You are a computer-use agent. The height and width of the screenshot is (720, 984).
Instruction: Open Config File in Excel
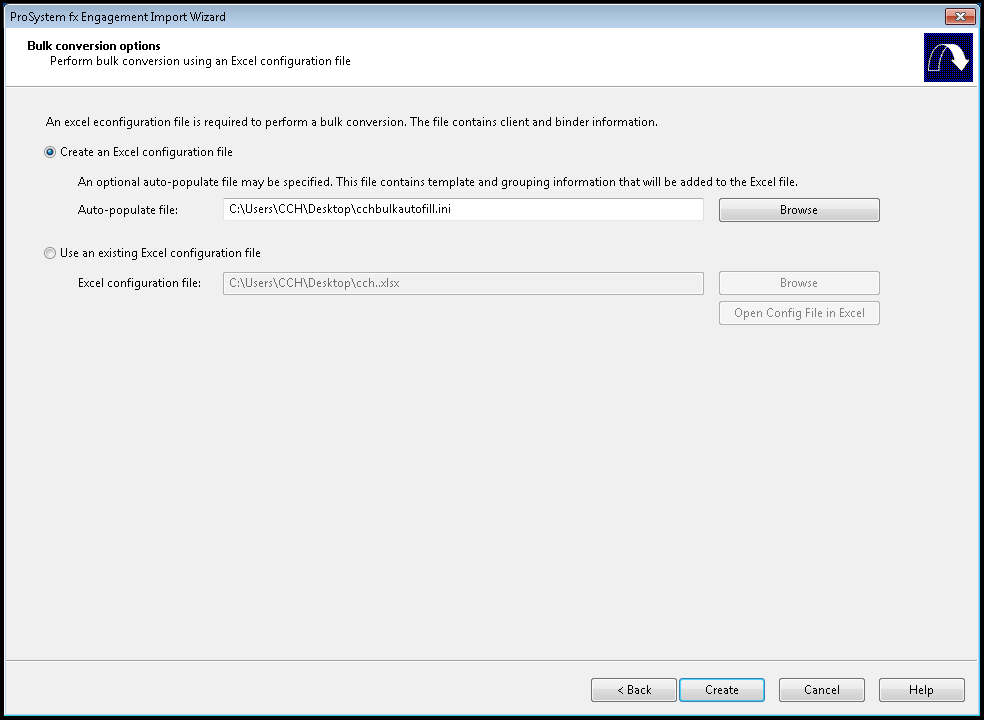[x=799, y=313]
